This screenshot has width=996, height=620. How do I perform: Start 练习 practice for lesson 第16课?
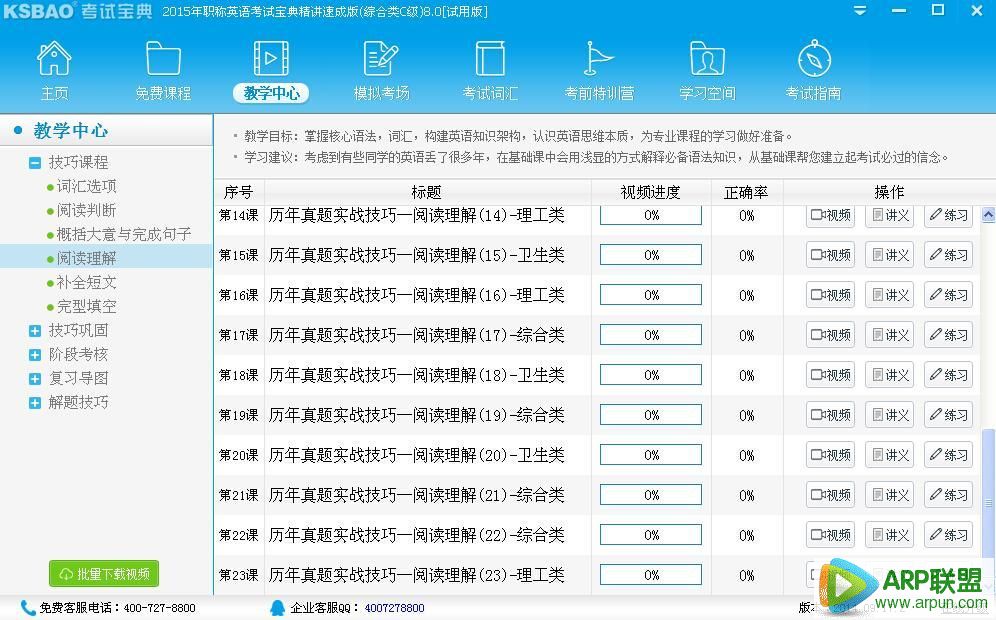click(x=948, y=295)
